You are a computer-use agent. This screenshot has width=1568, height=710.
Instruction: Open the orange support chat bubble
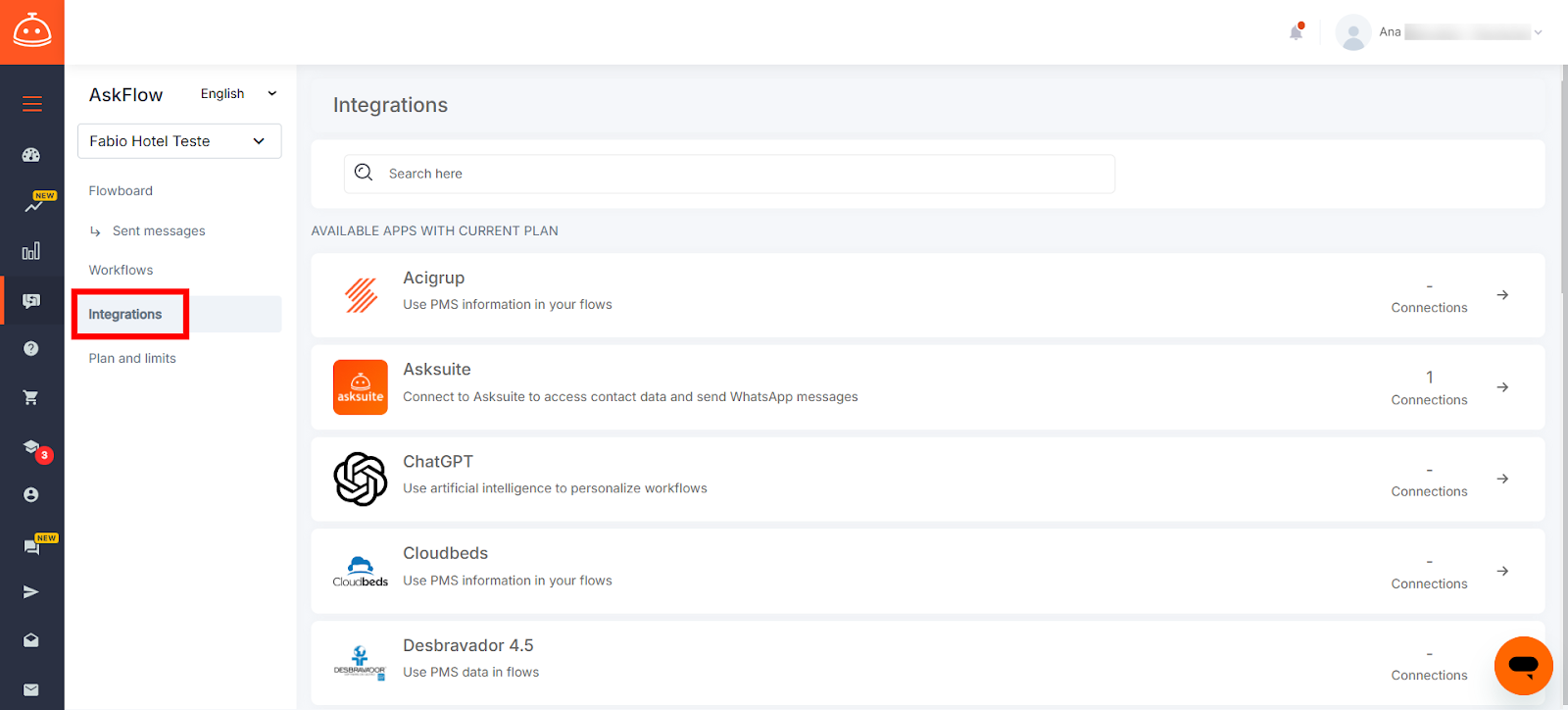pyautogui.click(x=1524, y=666)
